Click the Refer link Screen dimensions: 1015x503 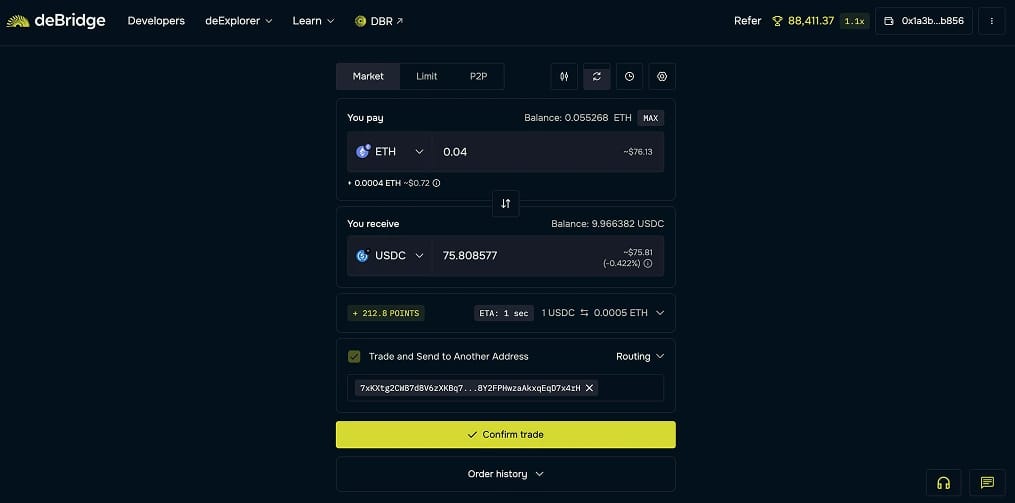tap(748, 21)
